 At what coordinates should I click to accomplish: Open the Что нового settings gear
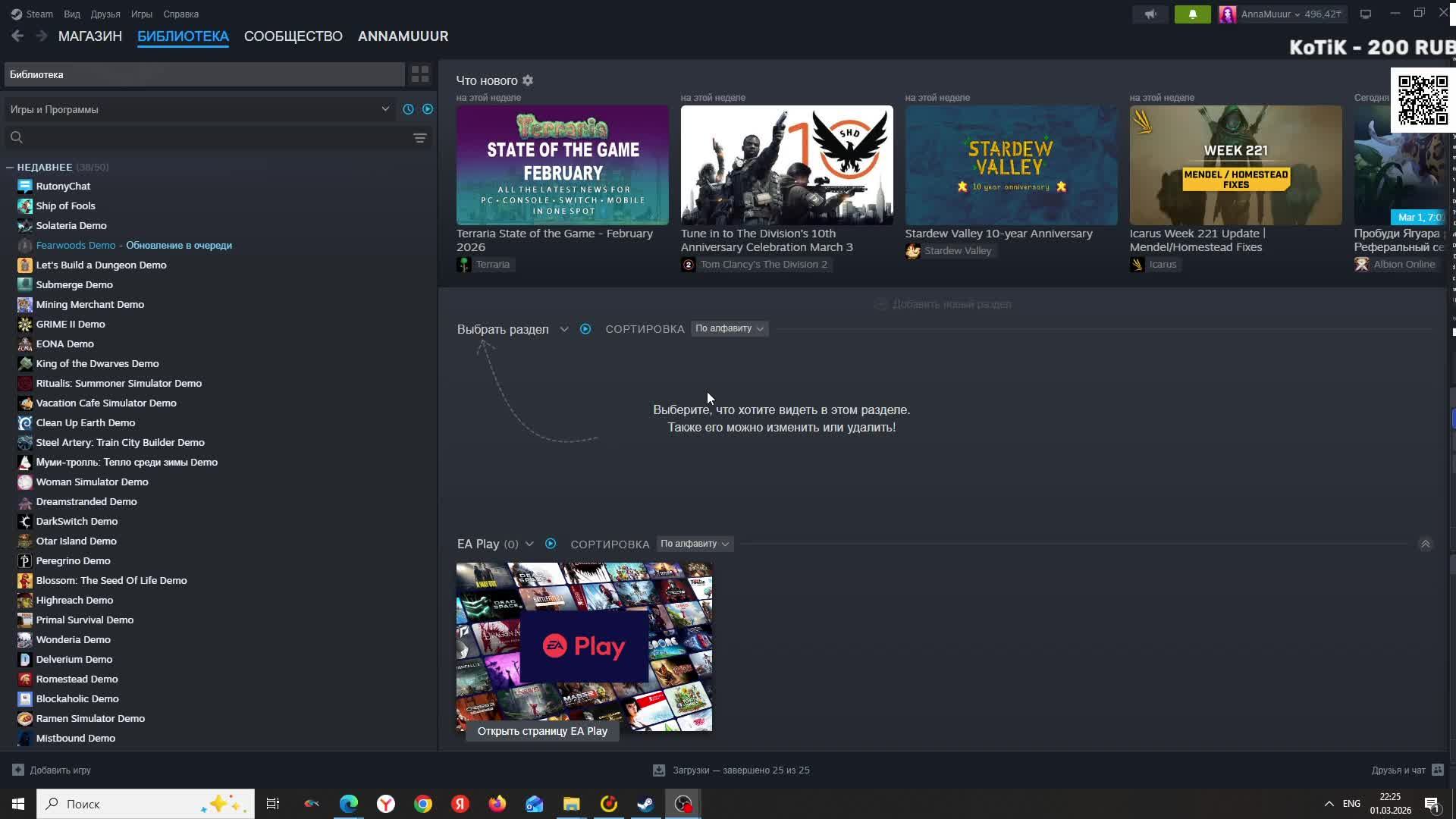pos(528,80)
